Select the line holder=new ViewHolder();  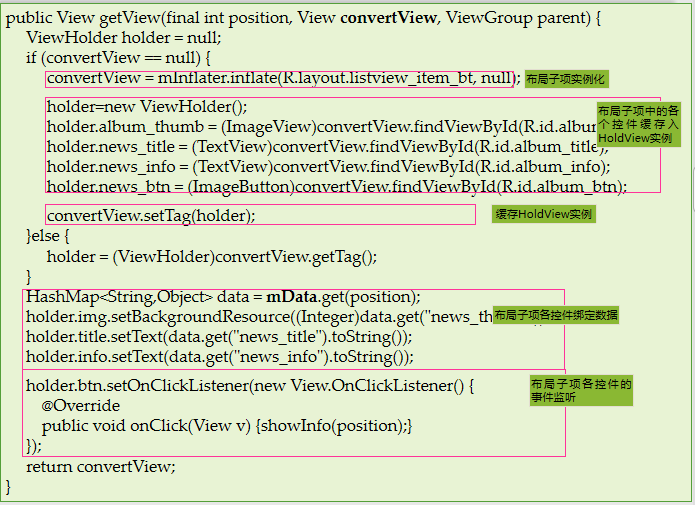[x=147, y=107]
